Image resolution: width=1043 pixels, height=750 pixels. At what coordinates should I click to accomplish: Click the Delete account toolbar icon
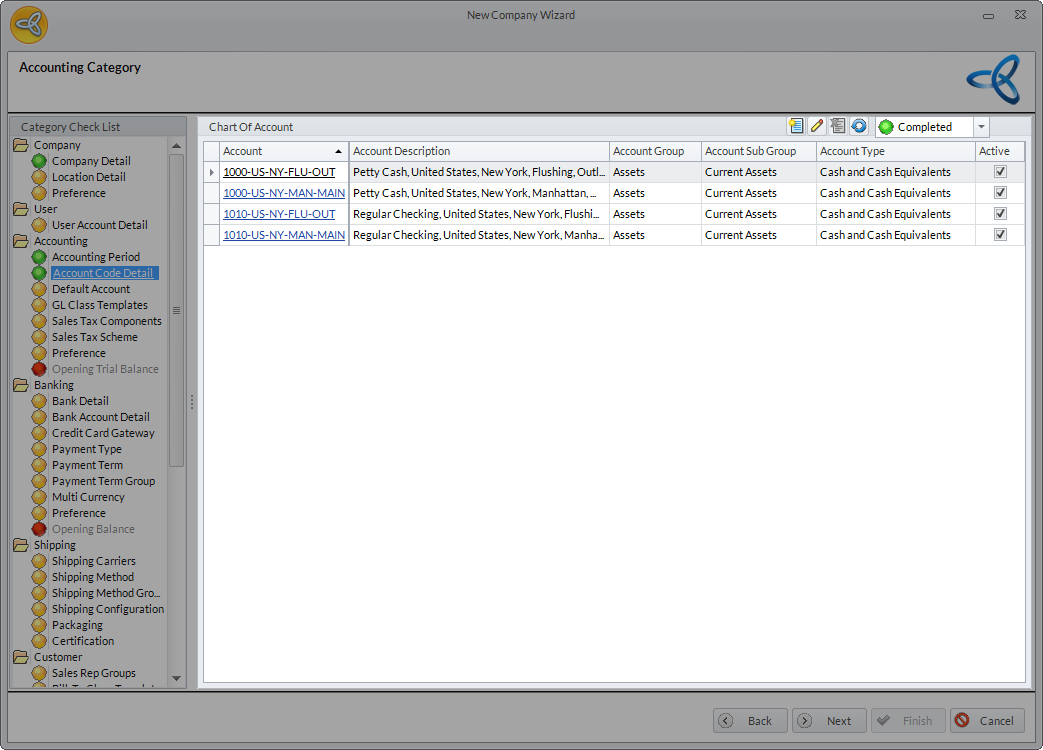point(838,126)
